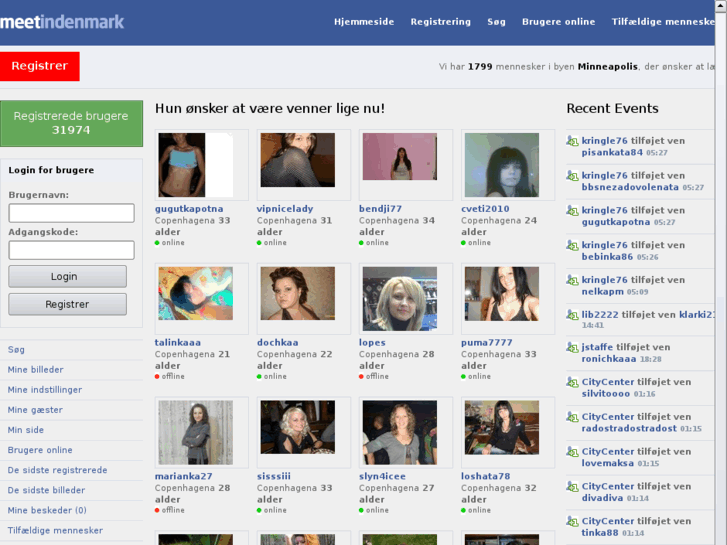Open vipnicelady profile photo

tap(298, 160)
